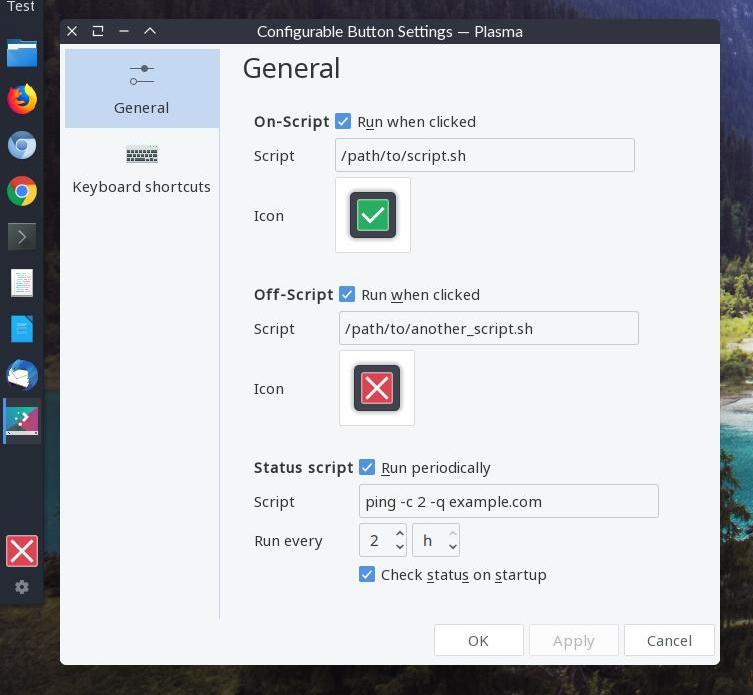Step the time unit selector up

point(452,533)
